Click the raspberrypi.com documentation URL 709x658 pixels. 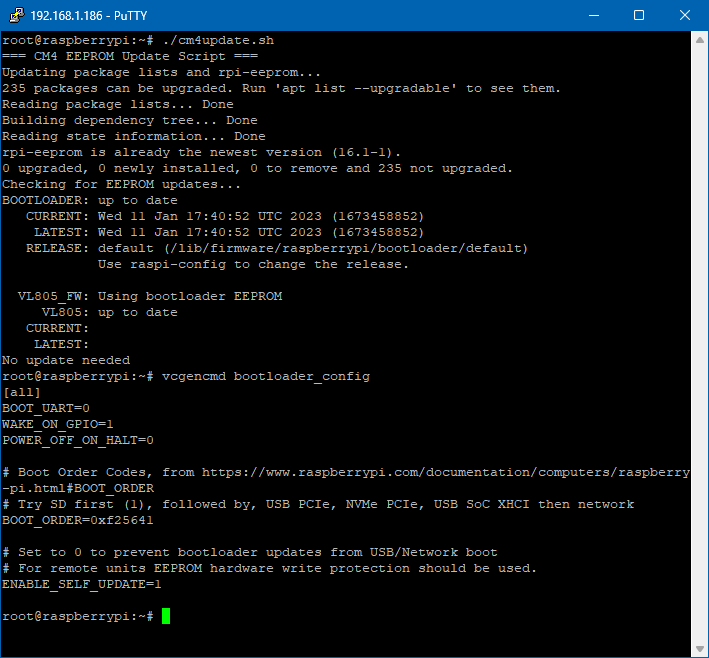(446, 472)
